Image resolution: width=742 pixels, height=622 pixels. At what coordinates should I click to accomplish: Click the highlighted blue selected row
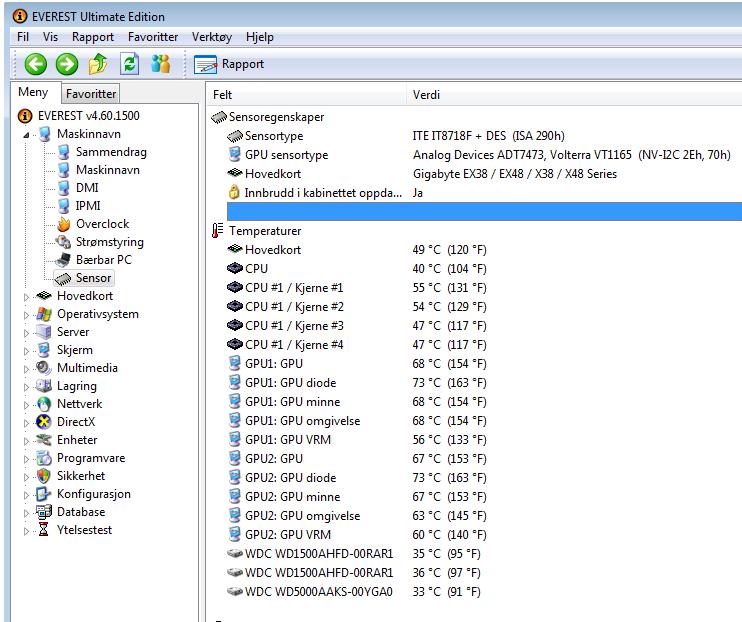click(484, 212)
